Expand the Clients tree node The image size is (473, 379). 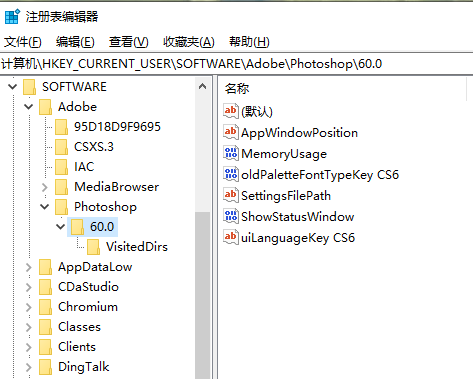[x=29, y=347]
